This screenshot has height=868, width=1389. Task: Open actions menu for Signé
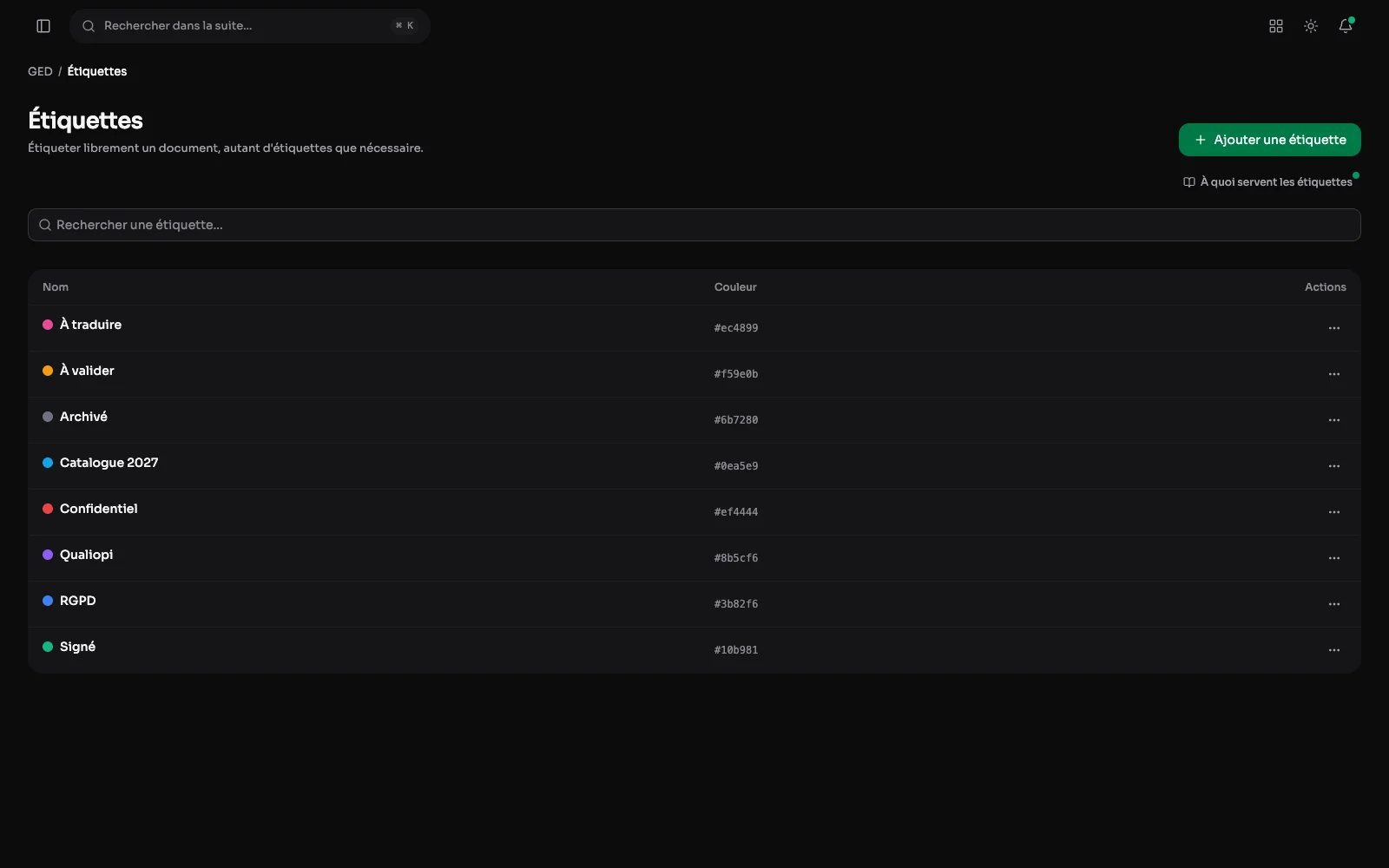click(1334, 650)
